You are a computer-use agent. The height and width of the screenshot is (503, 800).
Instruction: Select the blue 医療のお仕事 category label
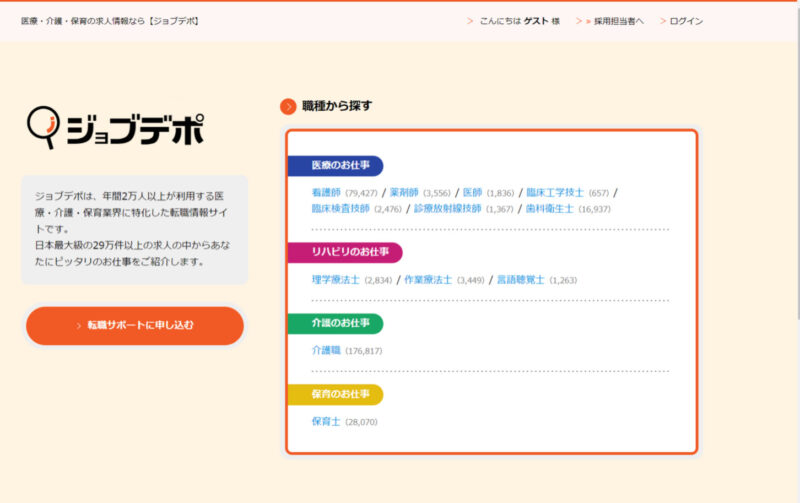click(336, 166)
